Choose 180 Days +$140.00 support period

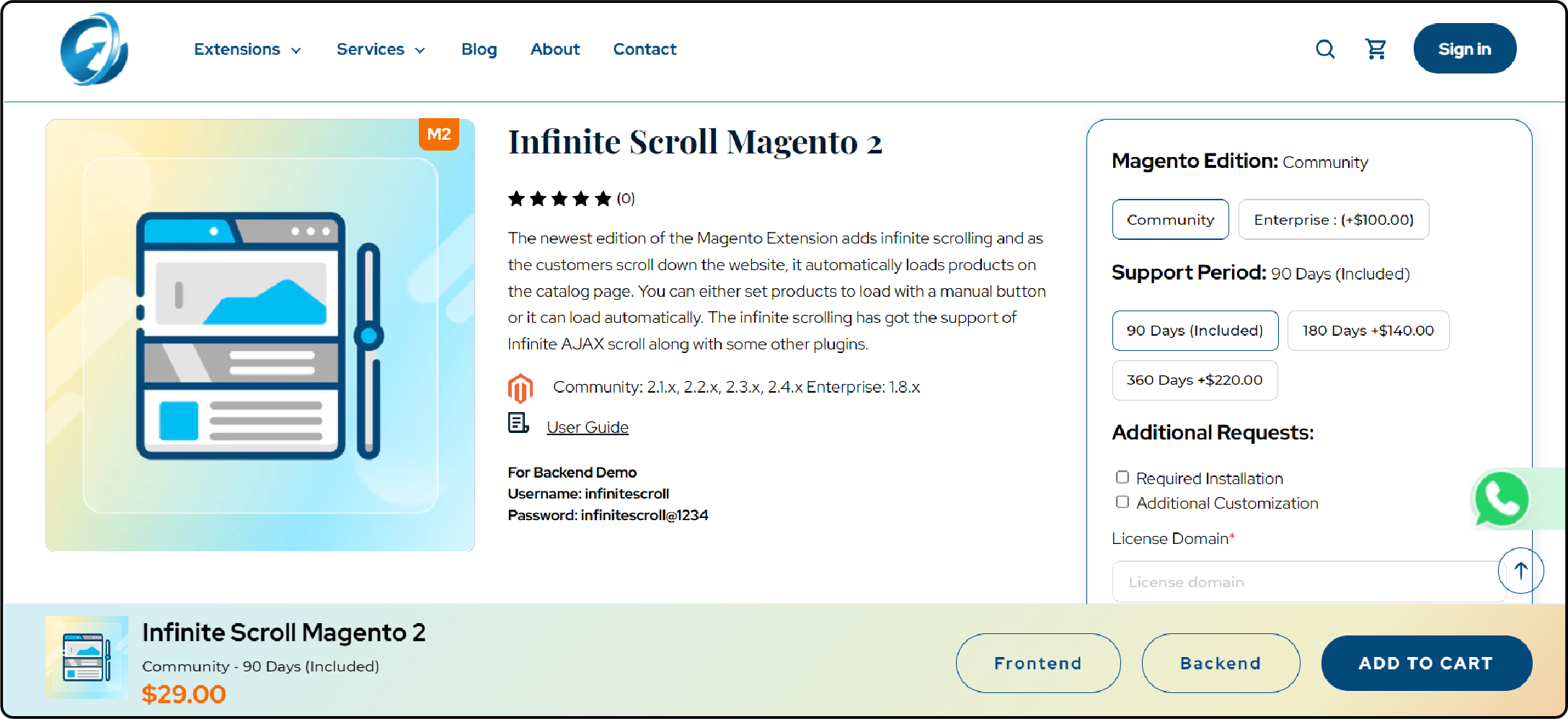pyautogui.click(x=1368, y=331)
